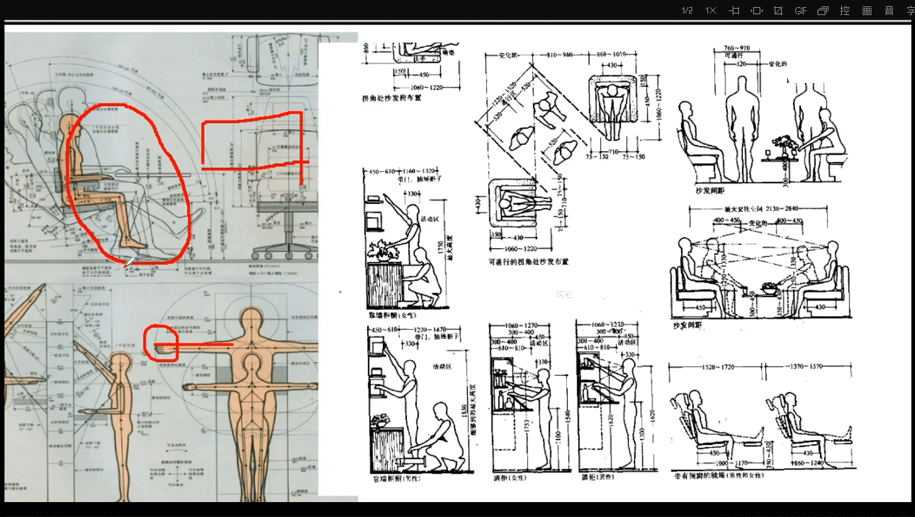This screenshot has height=517, width=915.
Task: Open the stacked windows icon
Action: 823,10
